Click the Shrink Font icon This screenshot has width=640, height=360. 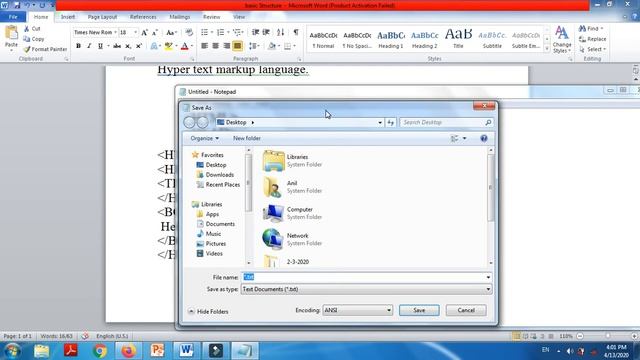pos(155,32)
